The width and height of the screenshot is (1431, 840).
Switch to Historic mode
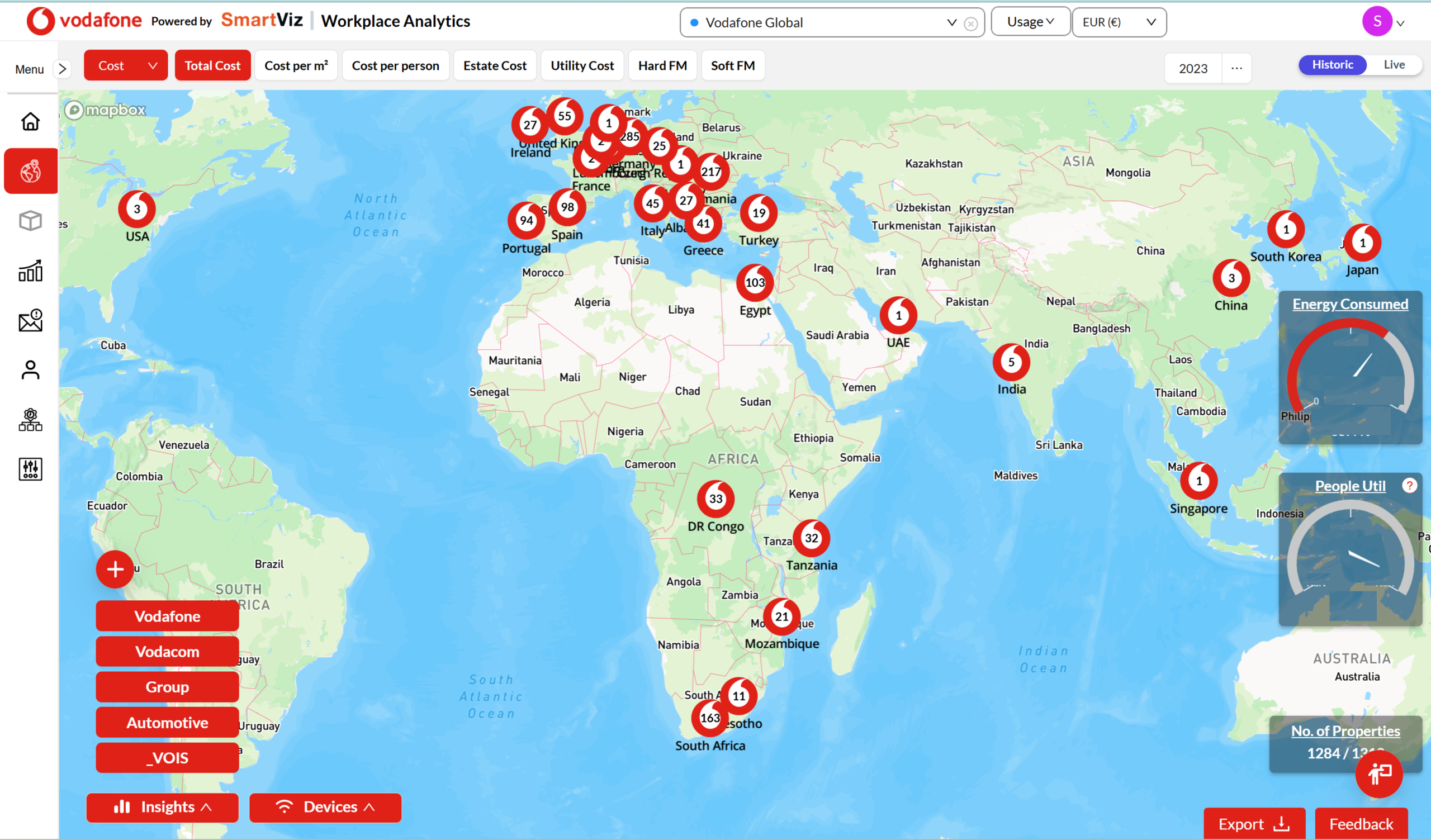[x=1332, y=65]
